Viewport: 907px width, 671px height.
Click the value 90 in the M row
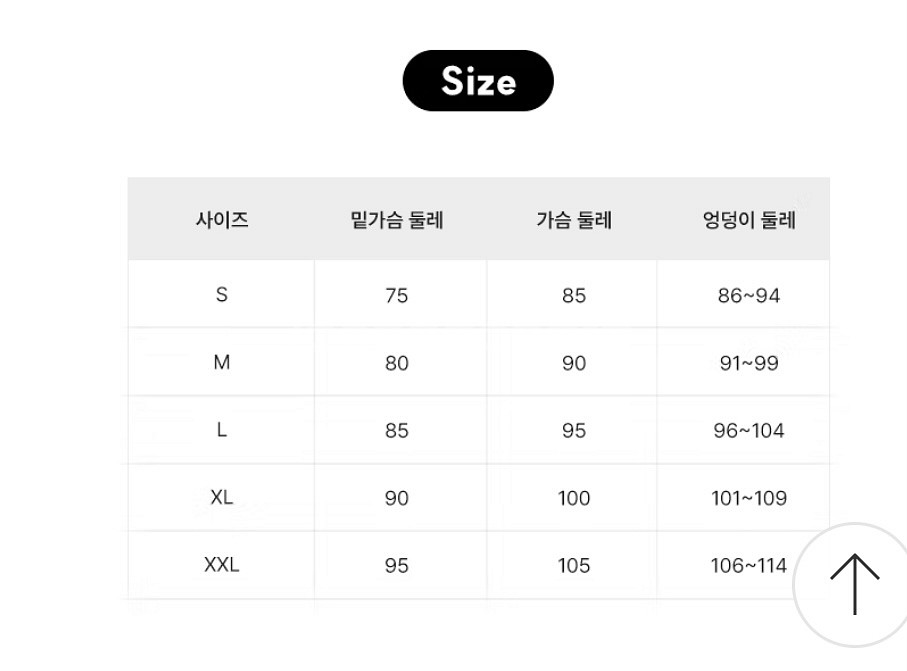[572, 362]
